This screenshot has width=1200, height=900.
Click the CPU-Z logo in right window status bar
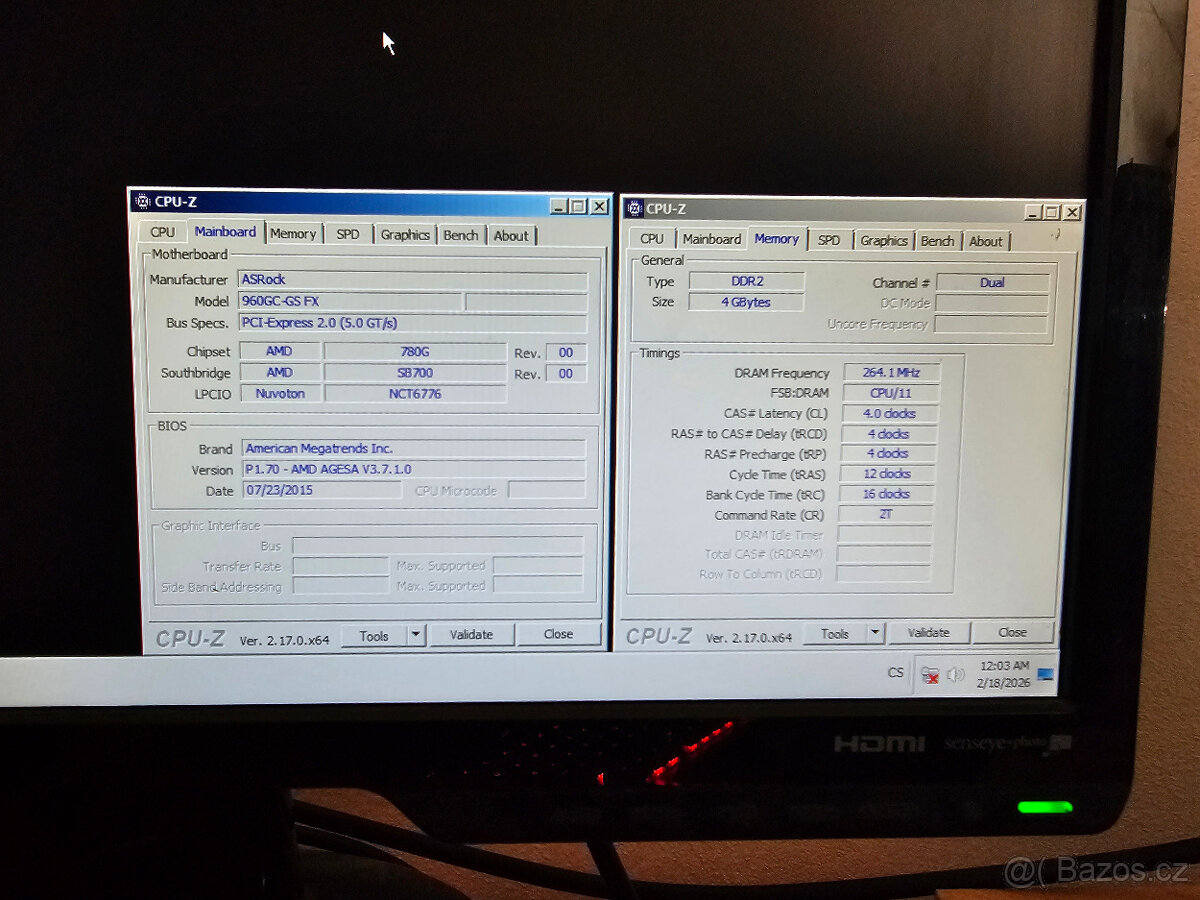[660, 632]
